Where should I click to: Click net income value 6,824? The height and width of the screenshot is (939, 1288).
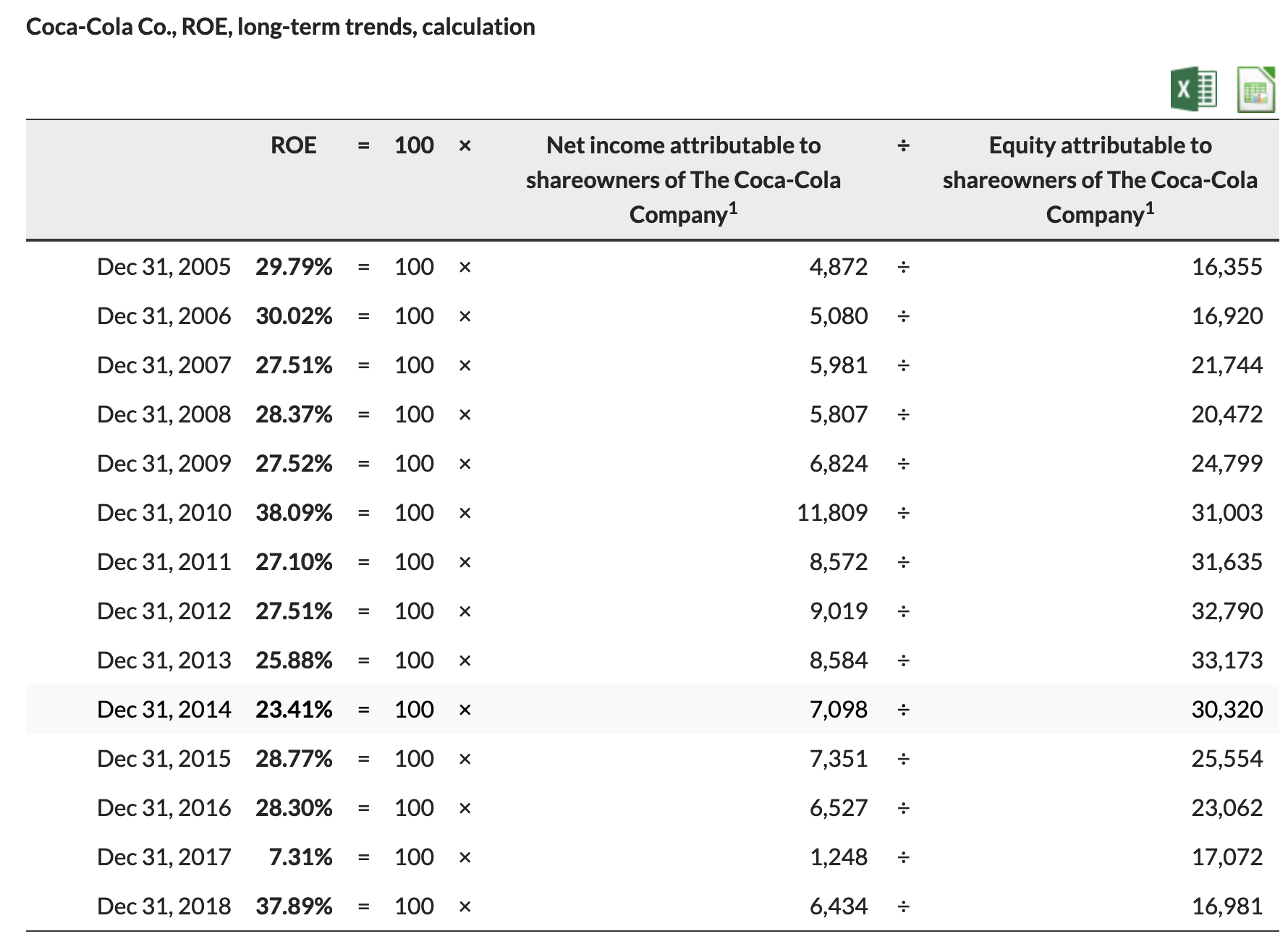pyautogui.click(x=838, y=464)
